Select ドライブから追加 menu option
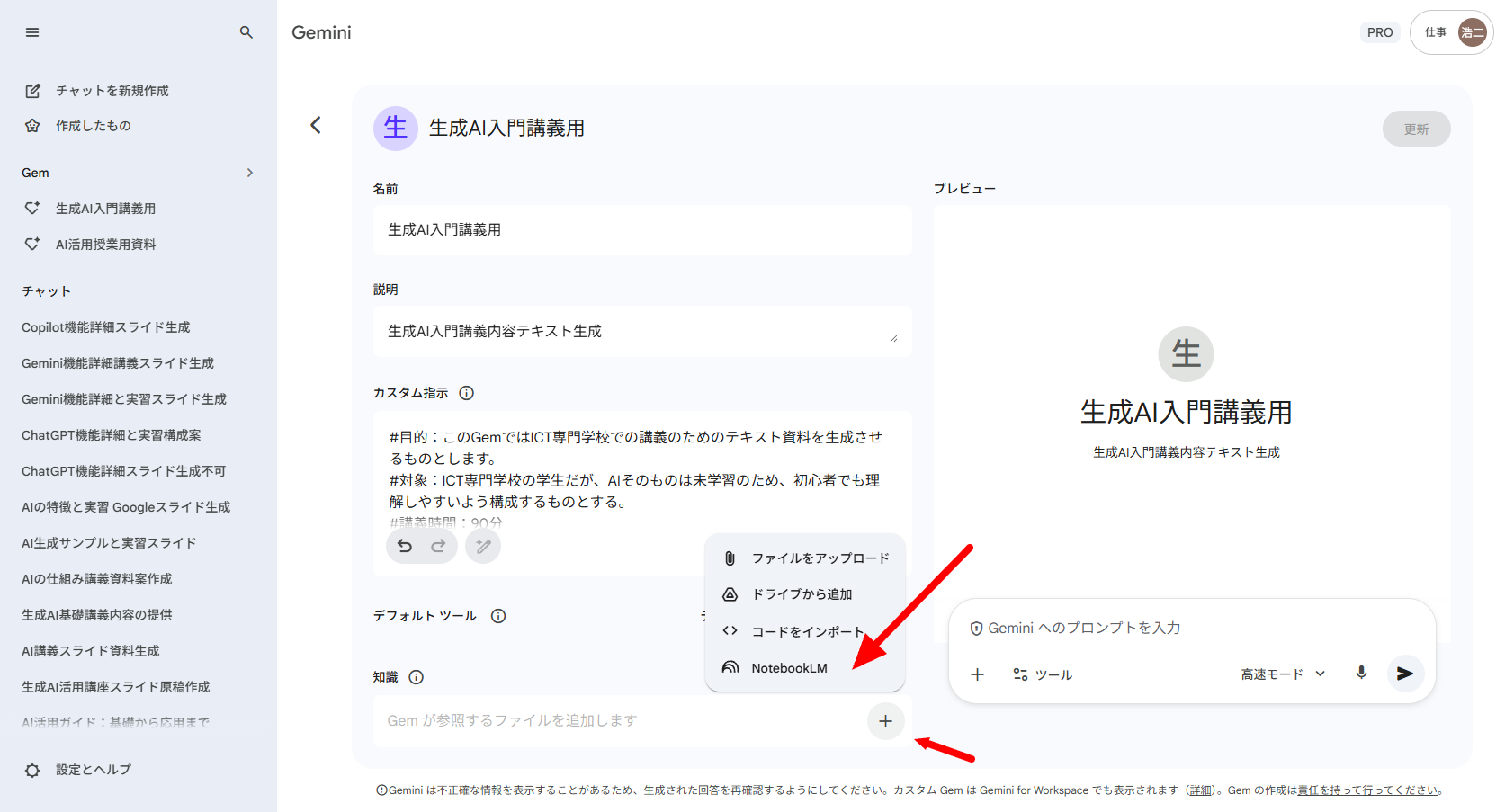The width and height of the screenshot is (1505, 812). point(801,594)
